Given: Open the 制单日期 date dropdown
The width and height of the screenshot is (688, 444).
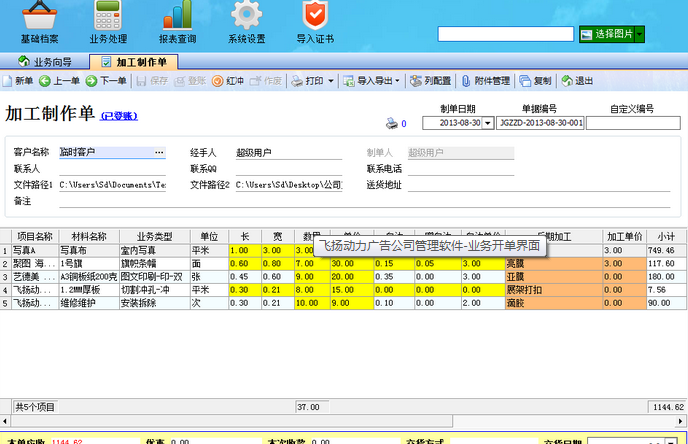Looking at the screenshot, I should (489, 124).
